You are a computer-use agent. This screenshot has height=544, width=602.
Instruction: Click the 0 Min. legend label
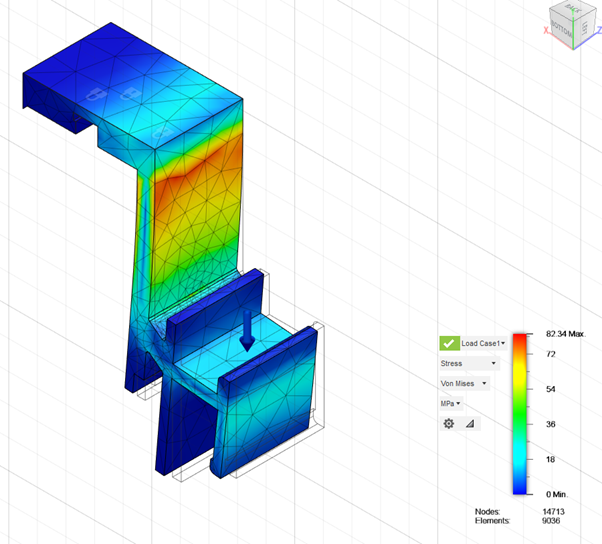(x=558, y=495)
